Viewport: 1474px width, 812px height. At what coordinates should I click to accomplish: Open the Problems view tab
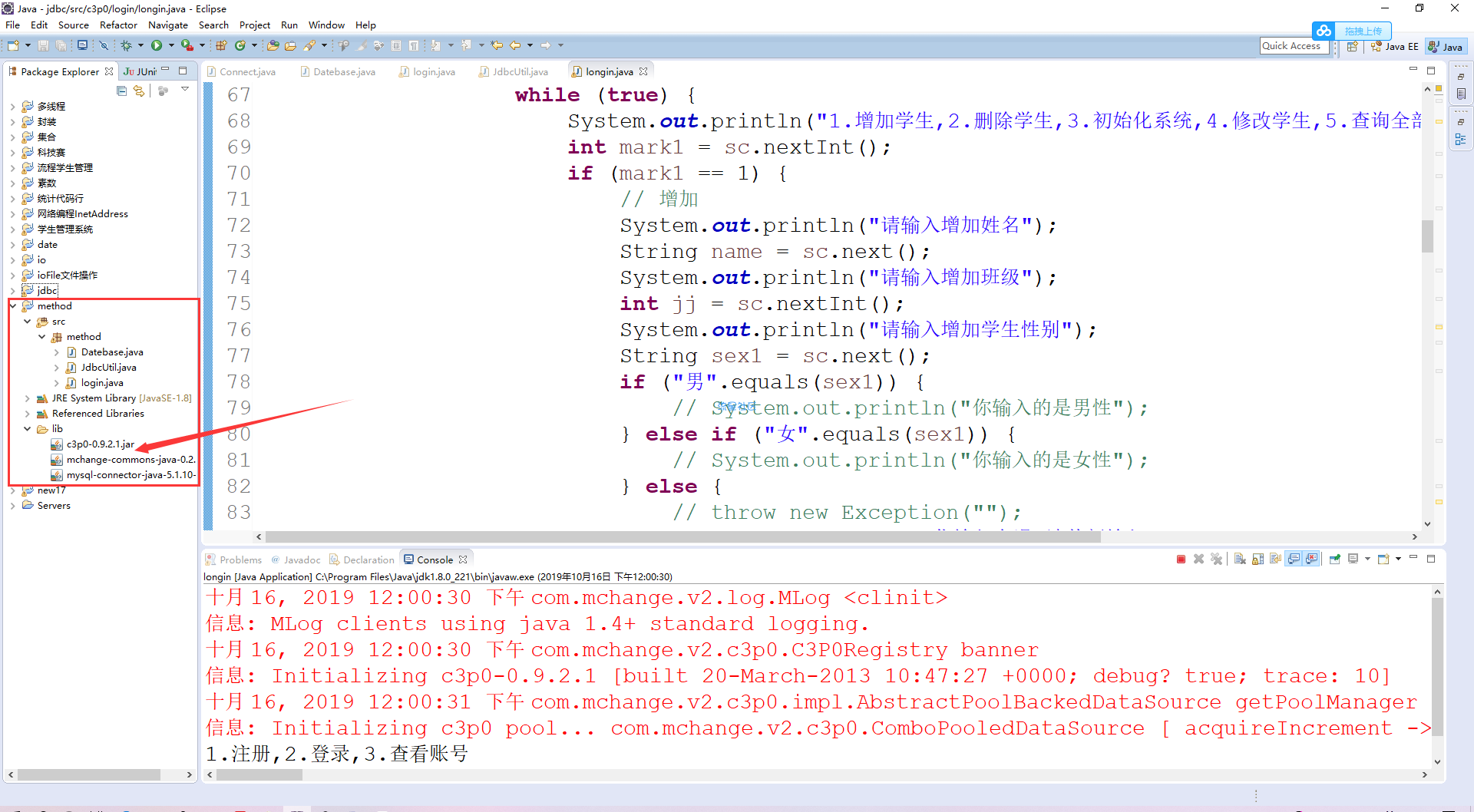(234, 560)
